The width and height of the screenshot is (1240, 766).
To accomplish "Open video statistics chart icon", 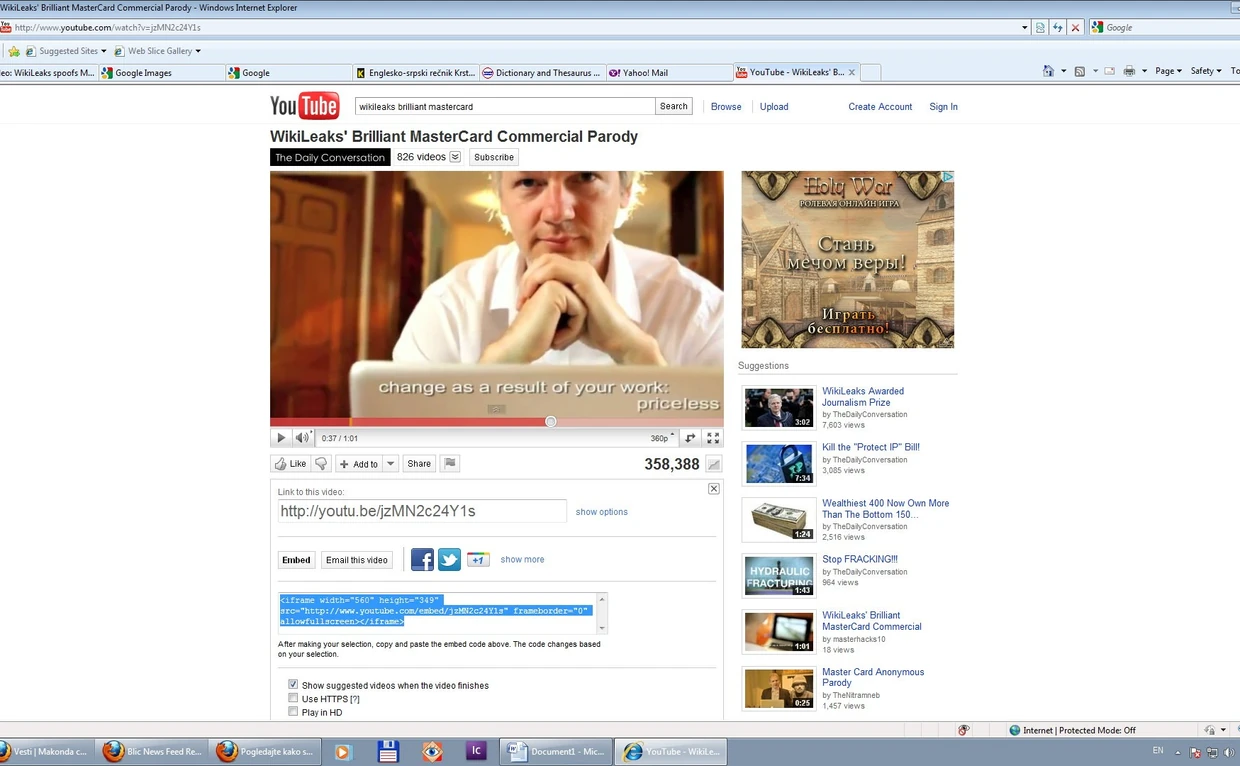I will pyautogui.click(x=713, y=464).
